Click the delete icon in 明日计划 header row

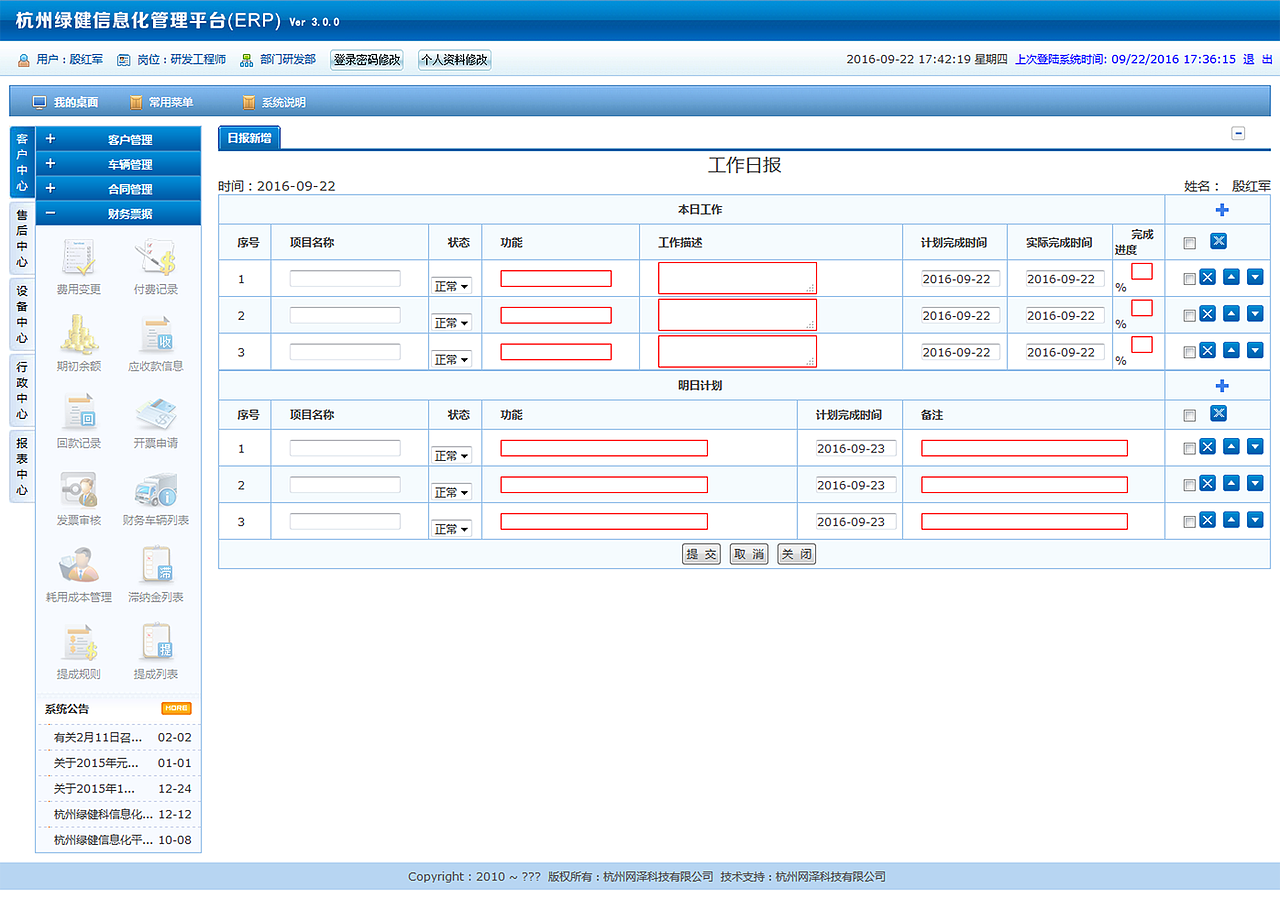(x=1218, y=414)
